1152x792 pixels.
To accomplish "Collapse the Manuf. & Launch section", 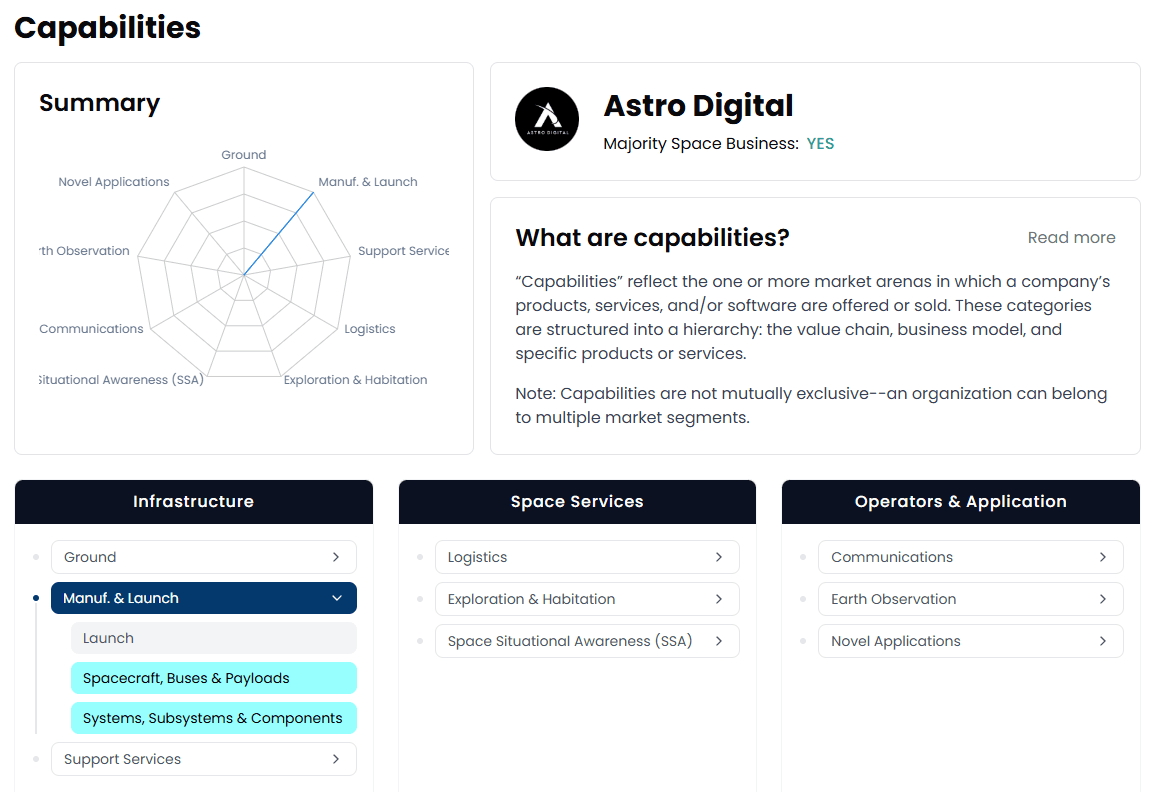I will pos(336,598).
